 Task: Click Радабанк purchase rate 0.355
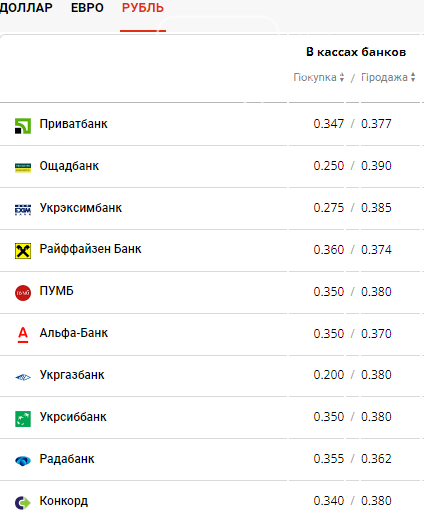click(x=329, y=459)
